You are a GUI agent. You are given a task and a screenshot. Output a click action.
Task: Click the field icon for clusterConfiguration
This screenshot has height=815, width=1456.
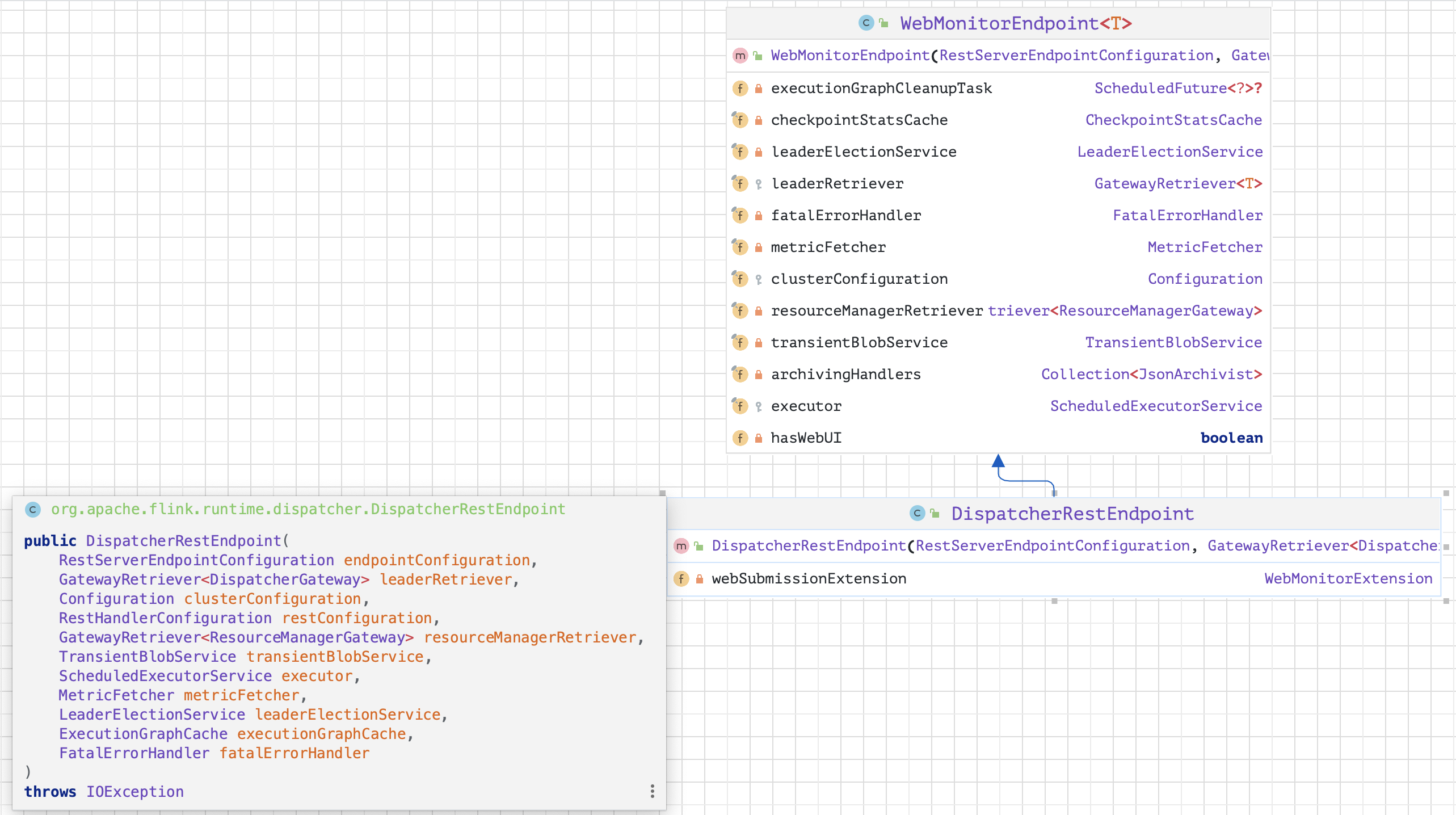click(x=740, y=279)
